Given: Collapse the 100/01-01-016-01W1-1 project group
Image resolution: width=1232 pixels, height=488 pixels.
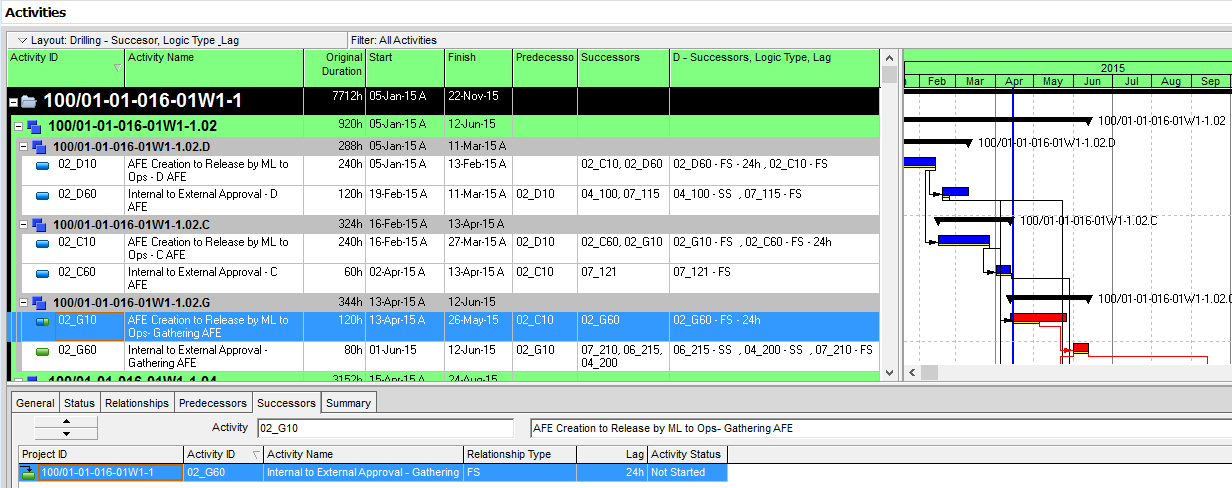Looking at the screenshot, I should pos(13,102).
